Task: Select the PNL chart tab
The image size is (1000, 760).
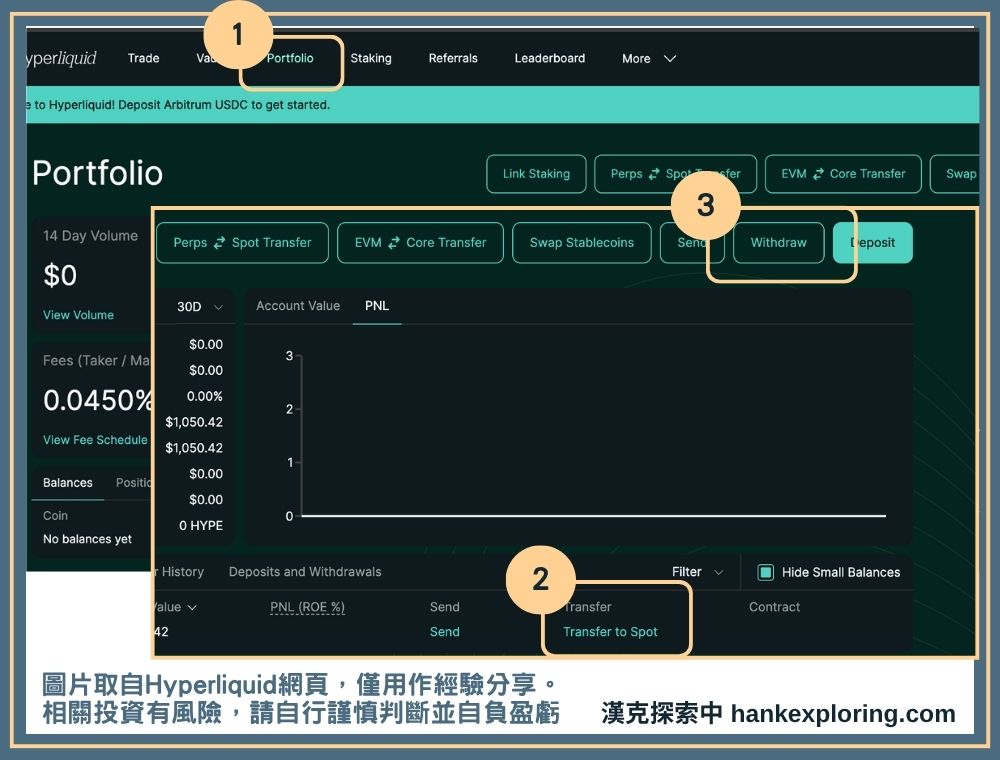Action: click(377, 306)
